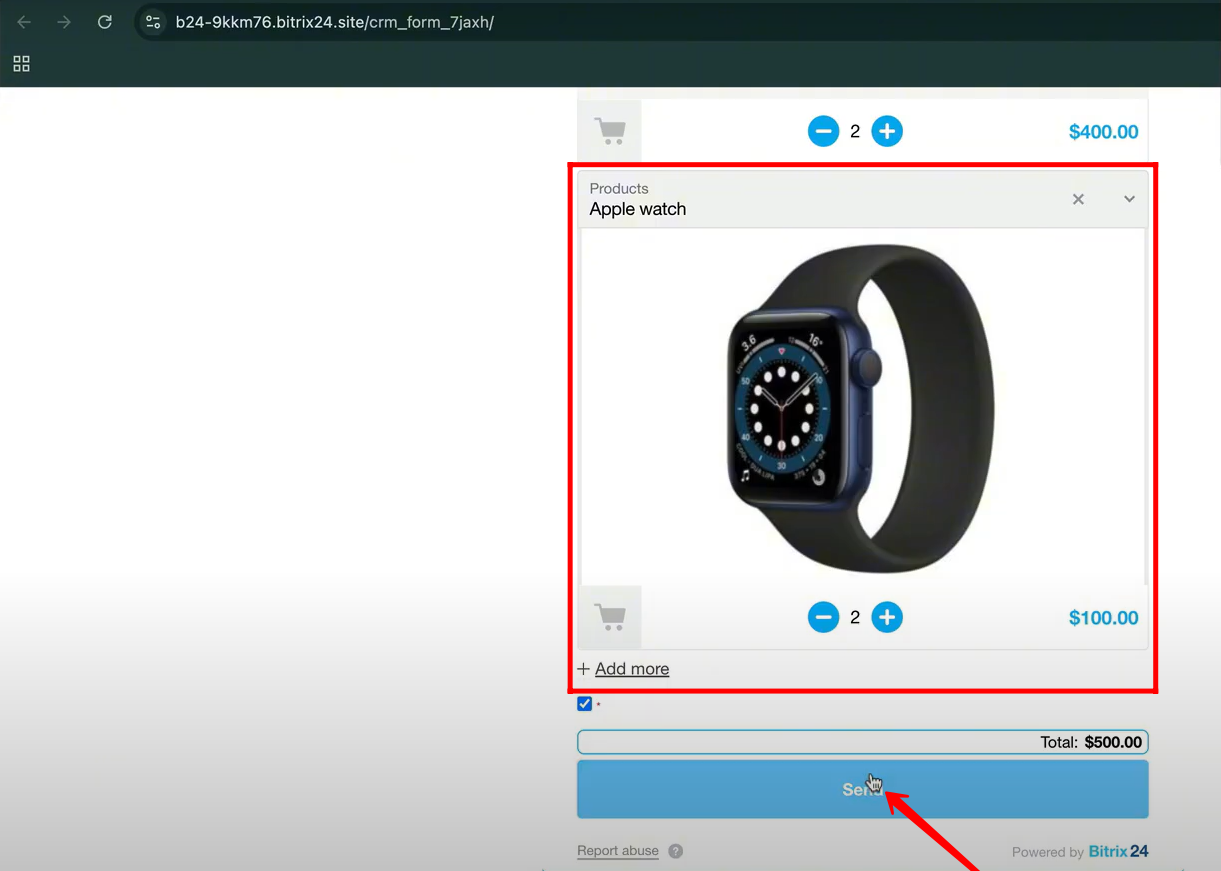Go back using the browser back arrow
Screen dimensions: 1221x871
click(24, 22)
